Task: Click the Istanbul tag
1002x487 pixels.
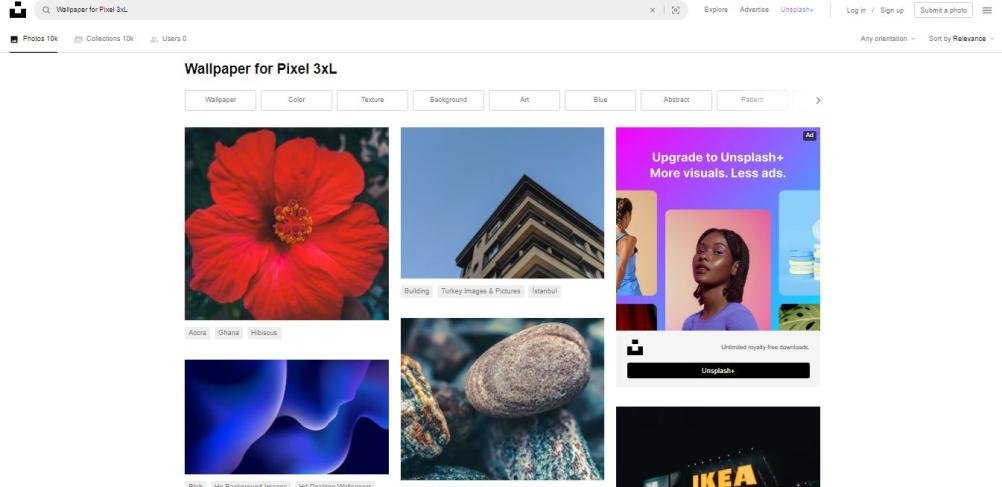Action: (x=545, y=291)
